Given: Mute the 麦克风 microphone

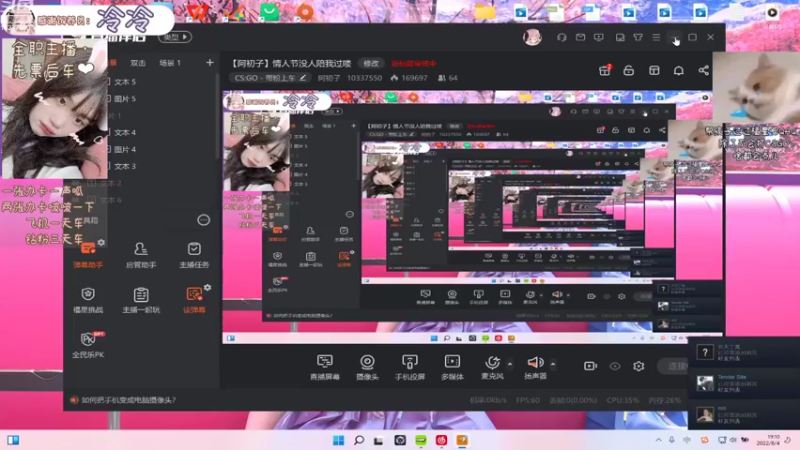Looking at the screenshot, I should coord(492,367).
